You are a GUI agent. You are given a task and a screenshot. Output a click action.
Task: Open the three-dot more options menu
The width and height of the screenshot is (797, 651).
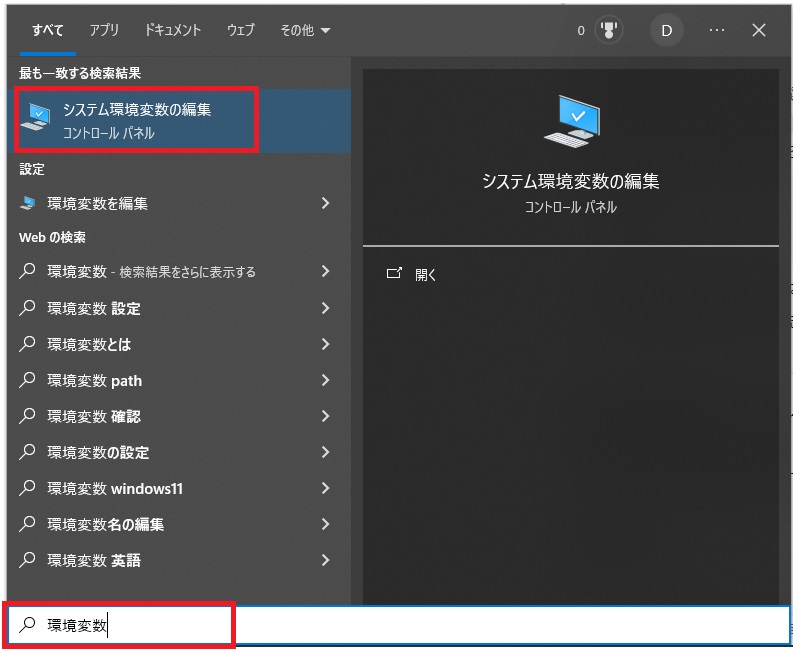[x=717, y=30]
